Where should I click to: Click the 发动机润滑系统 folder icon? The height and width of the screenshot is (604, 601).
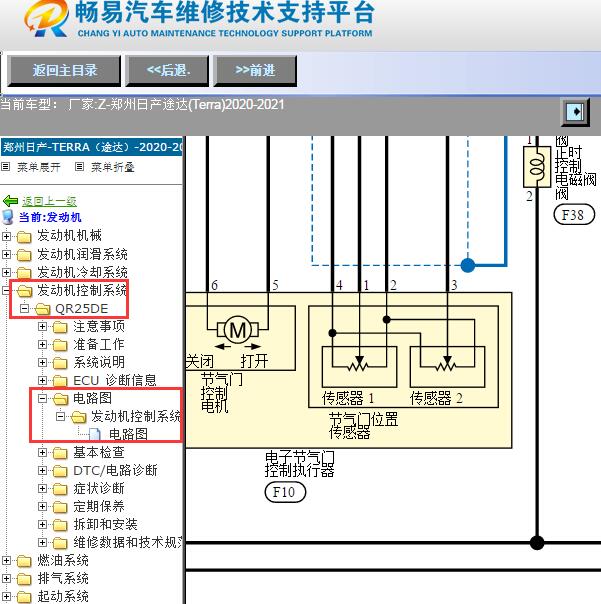tap(24, 255)
